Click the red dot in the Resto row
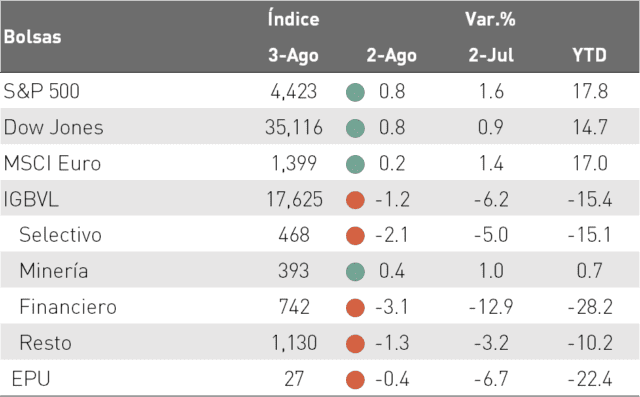This screenshot has width=640, height=397. click(355, 344)
